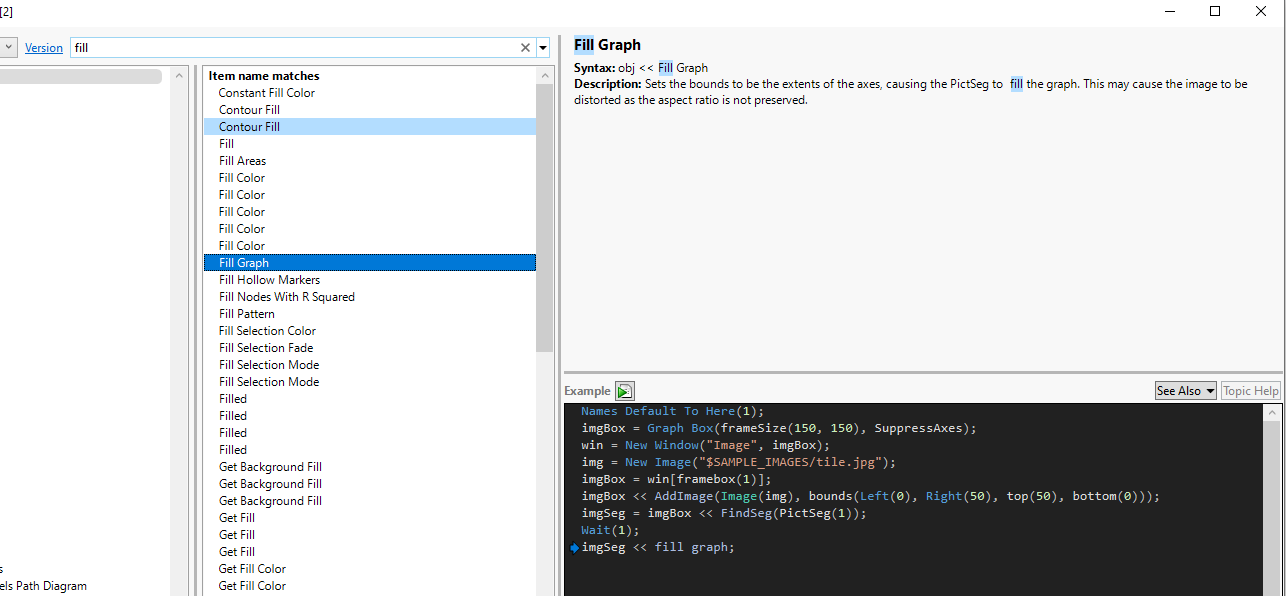Click the 'Fill Graph' heading in the description pane
1286x596 pixels.
pyautogui.click(x=607, y=45)
